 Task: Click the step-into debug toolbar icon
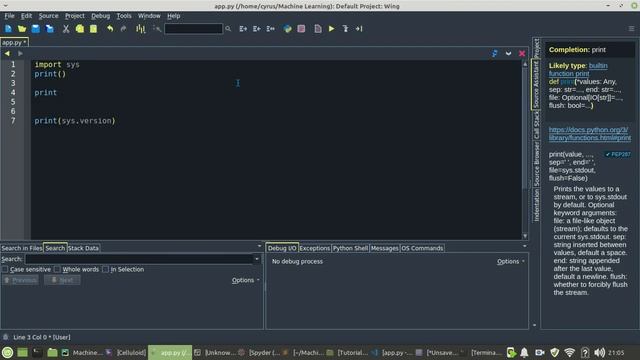tap(345, 29)
